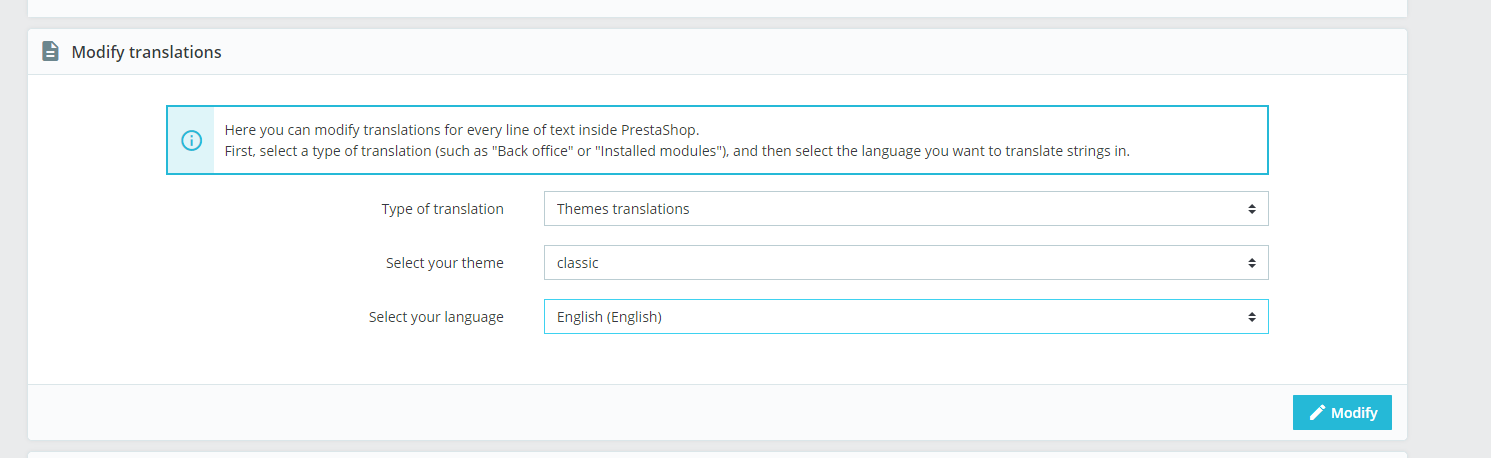
Task: Click the info circle icon in the notice
Action: [191, 141]
